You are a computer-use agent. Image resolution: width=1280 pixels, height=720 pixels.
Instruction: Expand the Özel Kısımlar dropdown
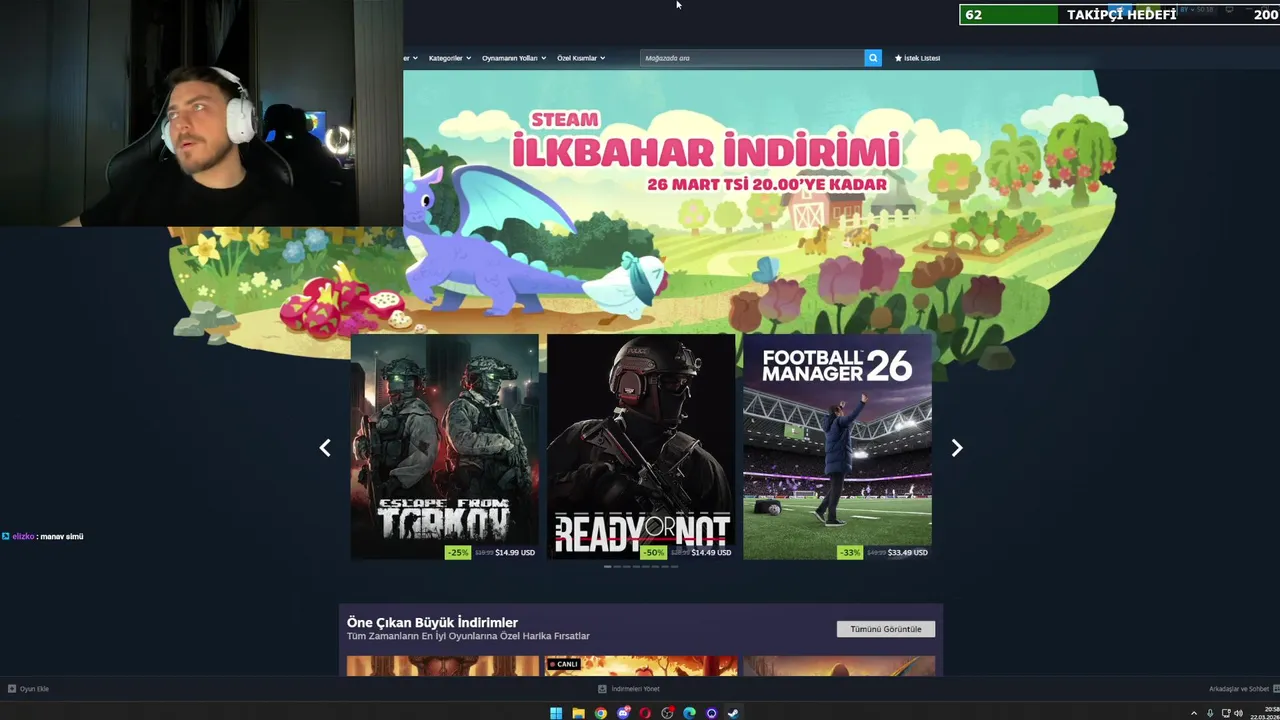pyautogui.click(x=581, y=58)
